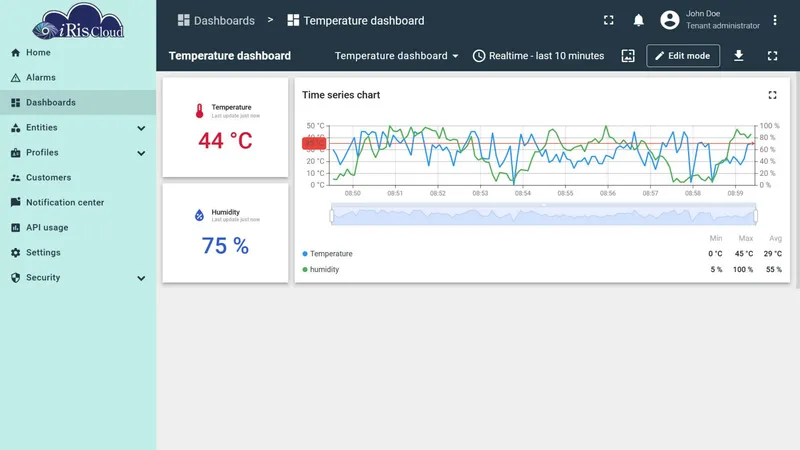800x450 pixels.
Task: Open John Doe user avatar
Action: 669,20
